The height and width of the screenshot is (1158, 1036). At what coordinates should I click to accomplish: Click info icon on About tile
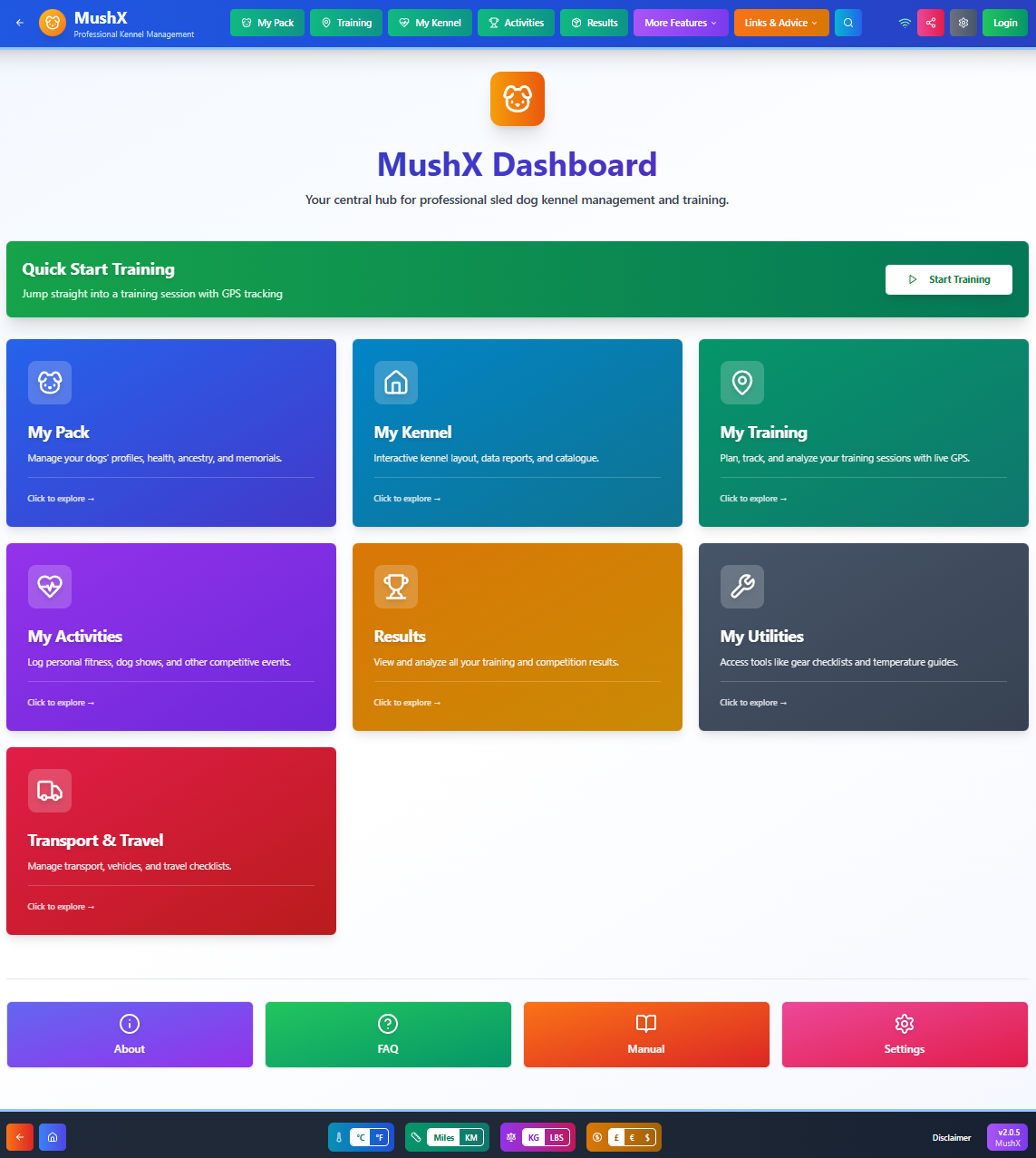click(x=130, y=1024)
